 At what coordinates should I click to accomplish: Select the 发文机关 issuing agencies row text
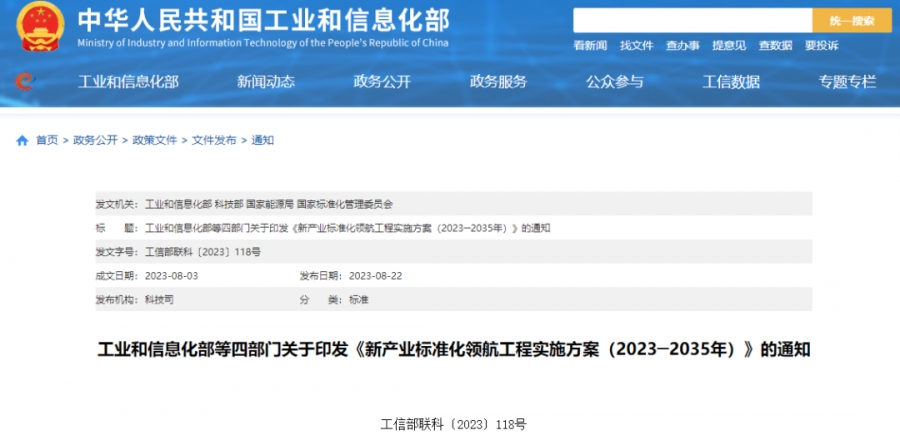click(x=269, y=204)
